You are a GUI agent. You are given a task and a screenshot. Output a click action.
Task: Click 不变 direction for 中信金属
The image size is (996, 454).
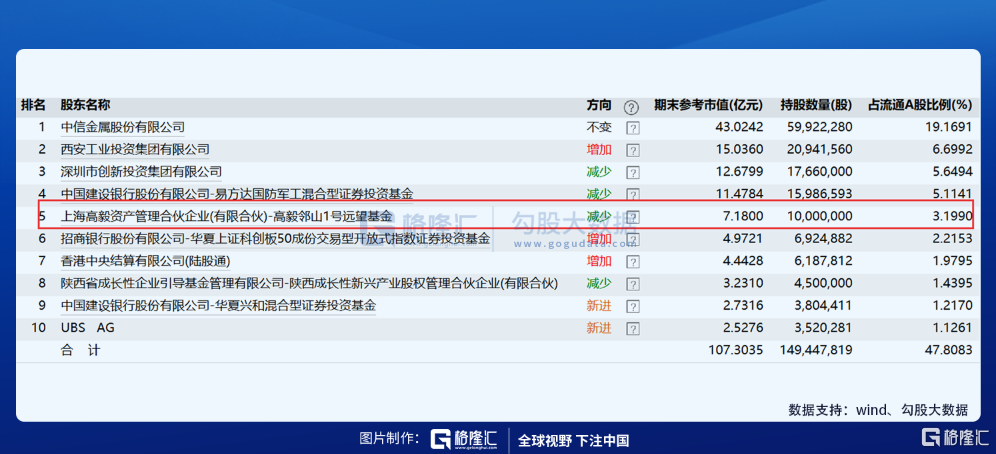click(x=599, y=127)
